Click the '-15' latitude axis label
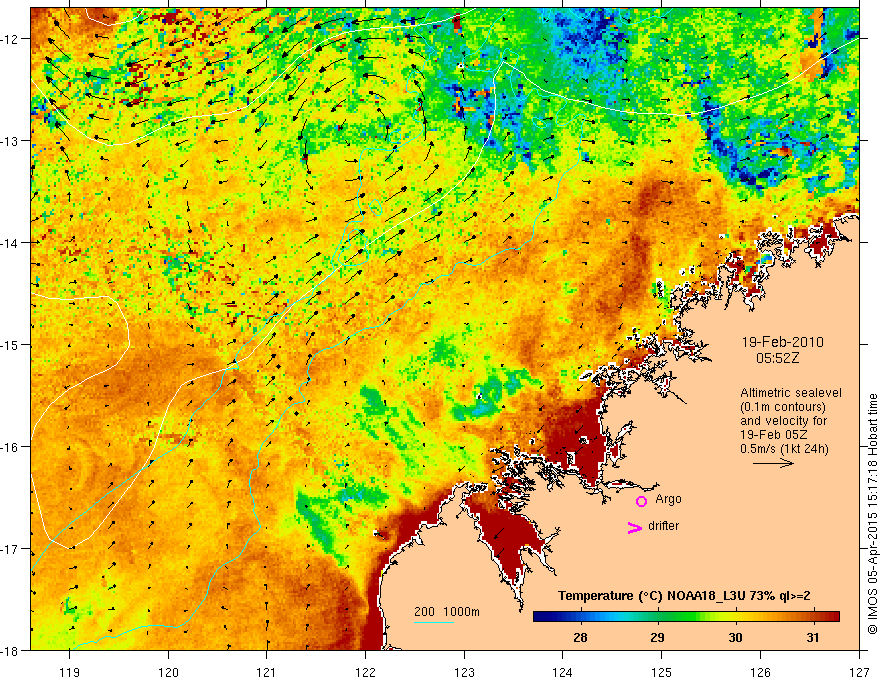880x680 pixels. [x=10, y=344]
